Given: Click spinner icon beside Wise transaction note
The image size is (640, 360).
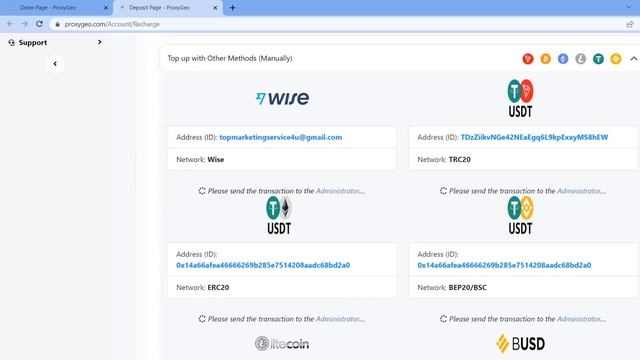Looking at the screenshot, I should click(202, 191).
